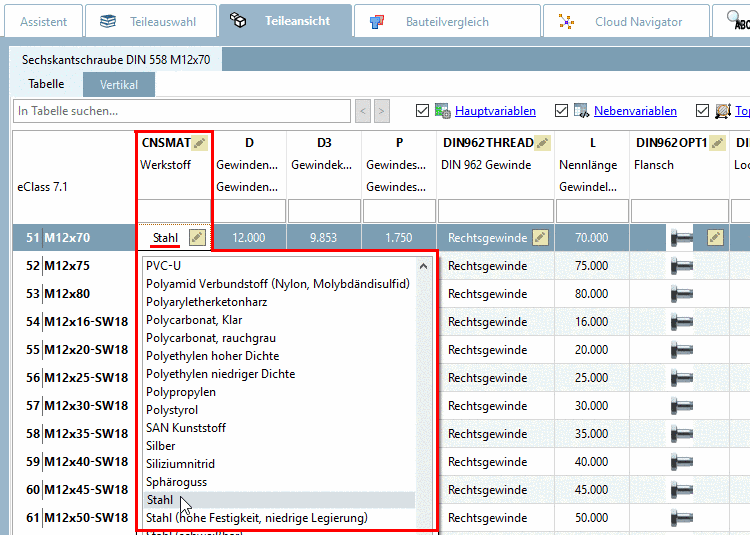The height and width of the screenshot is (535, 750).
Task: Click the pencil icon next to CNSMAT header
Action: [x=199, y=142]
